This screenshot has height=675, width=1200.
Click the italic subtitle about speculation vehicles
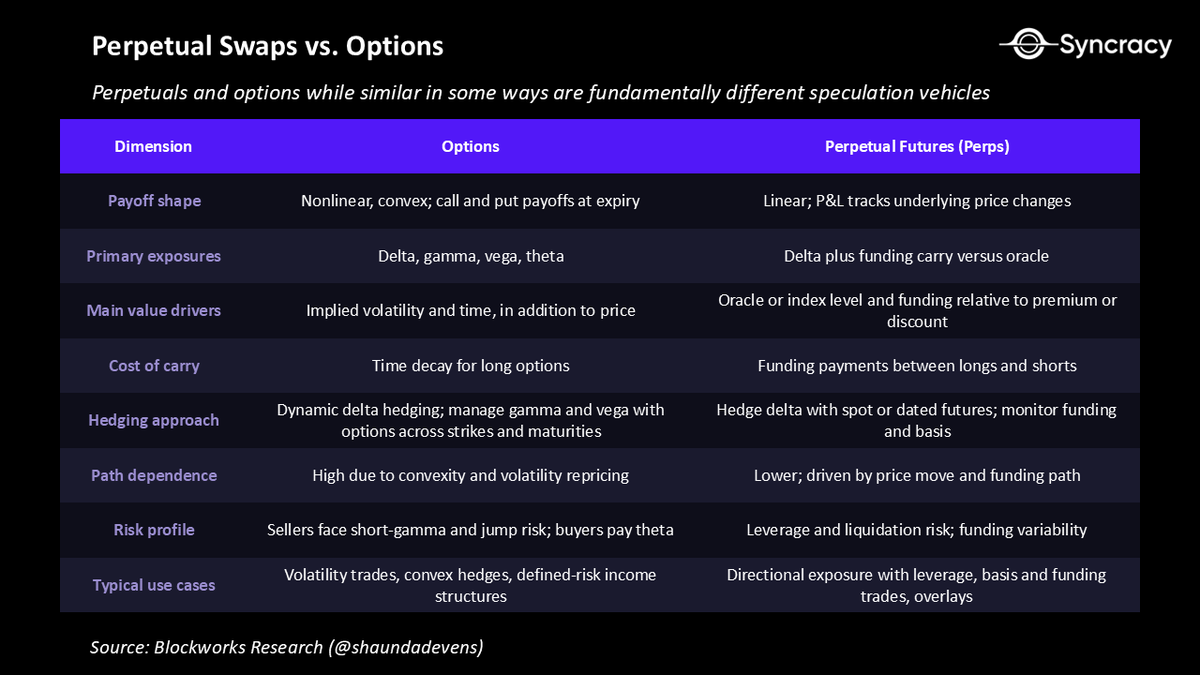[x=541, y=93]
